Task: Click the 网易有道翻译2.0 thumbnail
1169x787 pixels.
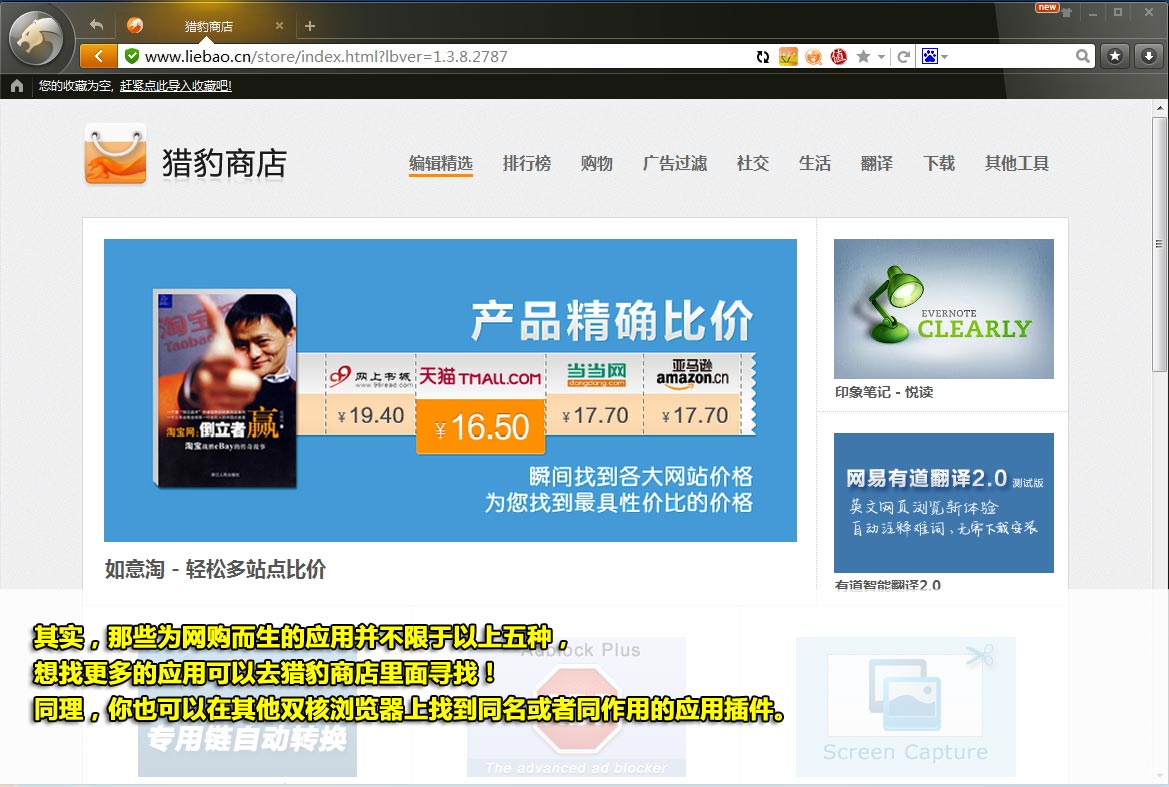Action: (944, 503)
